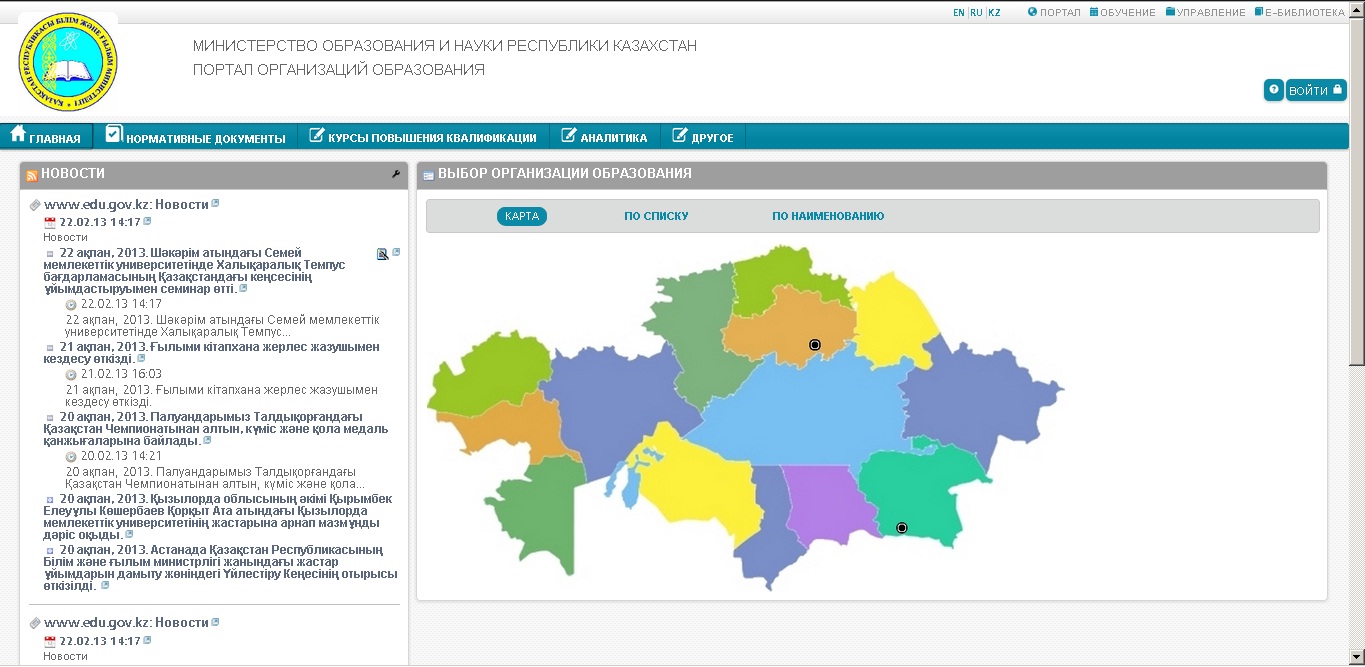
Task: Click the Е-БИБЛИОТЕКА book icon
Action: tap(1257, 12)
